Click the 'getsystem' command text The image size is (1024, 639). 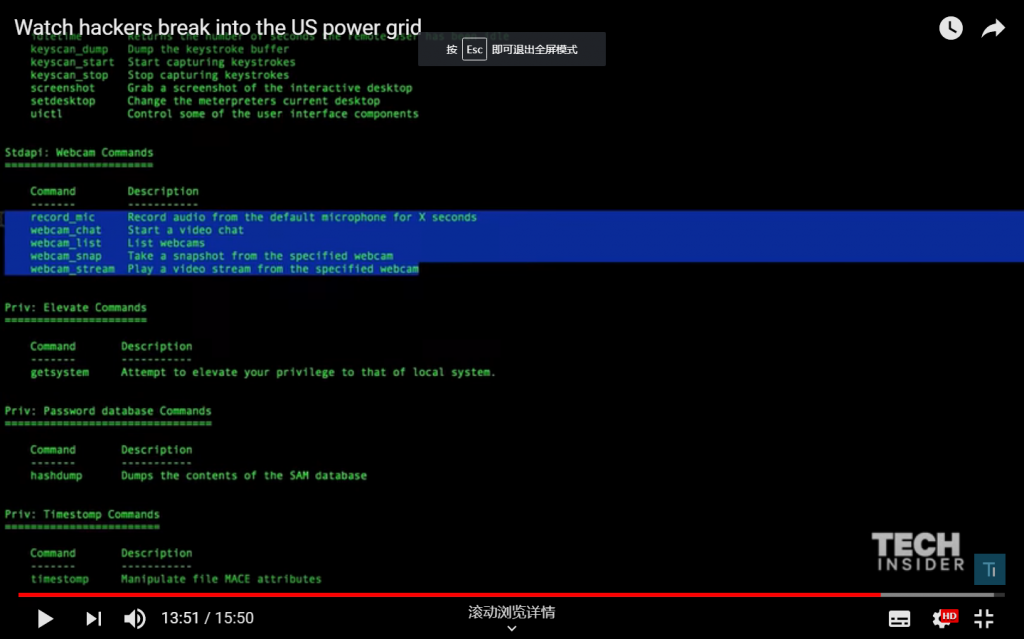click(59, 372)
